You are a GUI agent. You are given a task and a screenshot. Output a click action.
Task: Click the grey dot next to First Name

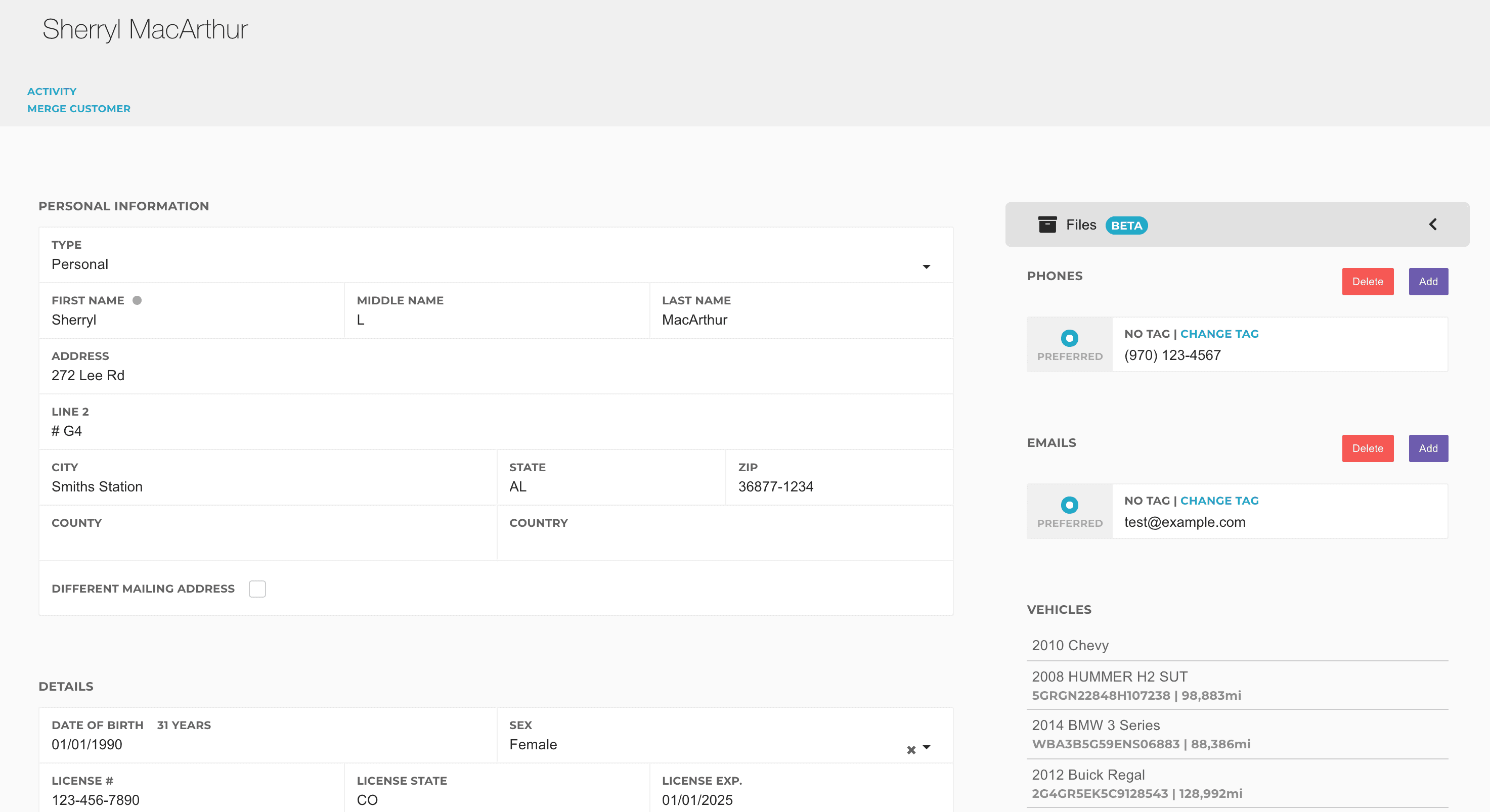pyautogui.click(x=137, y=300)
